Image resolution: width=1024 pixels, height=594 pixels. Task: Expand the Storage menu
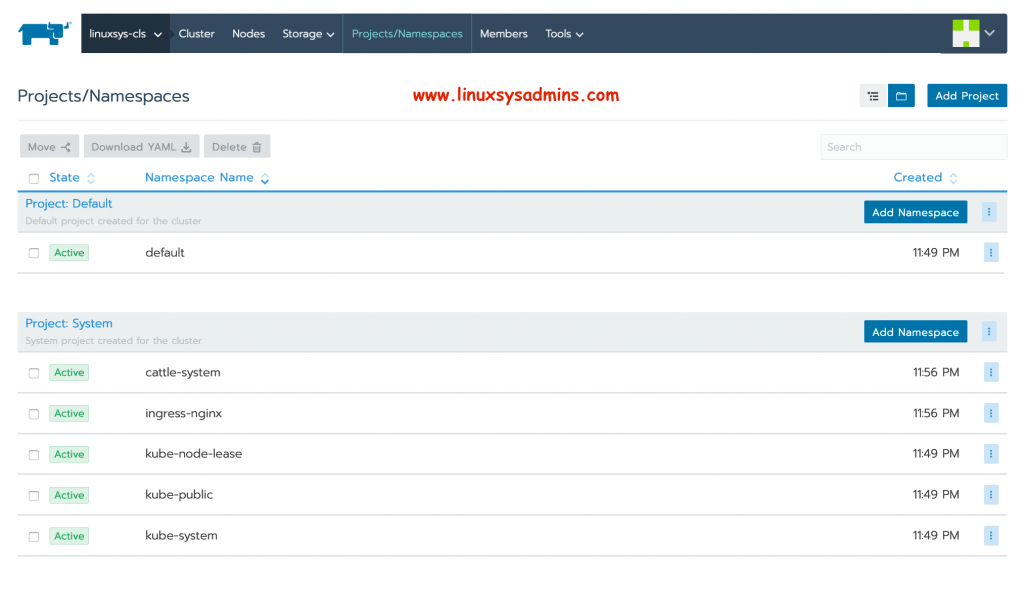308,33
